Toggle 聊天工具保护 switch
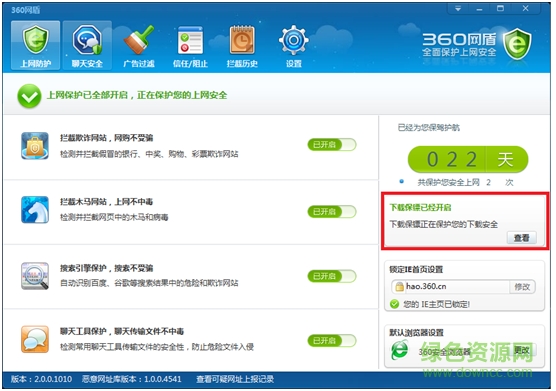556x391 pixels. [x=332, y=341]
